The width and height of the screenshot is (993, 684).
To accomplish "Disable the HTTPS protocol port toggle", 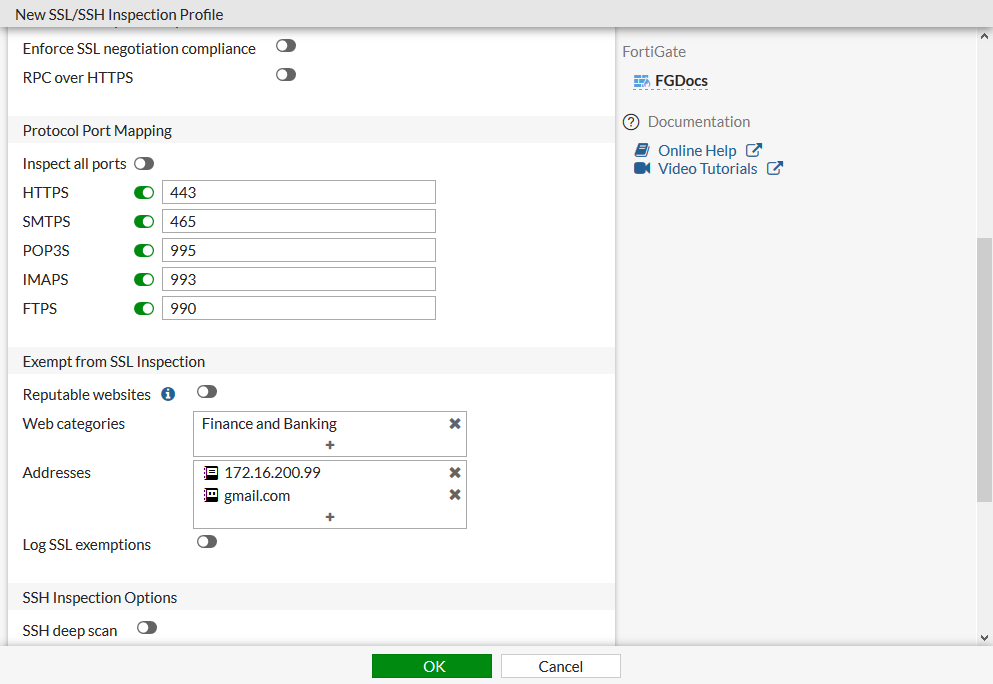I will [144, 192].
